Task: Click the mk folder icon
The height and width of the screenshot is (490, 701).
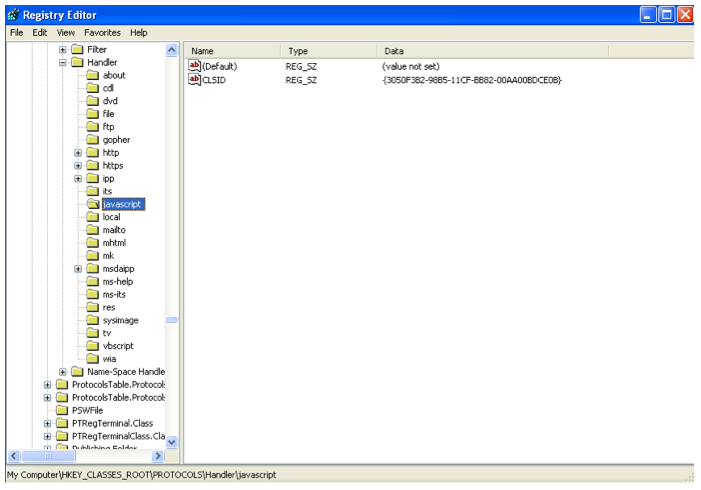Action: [x=93, y=256]
